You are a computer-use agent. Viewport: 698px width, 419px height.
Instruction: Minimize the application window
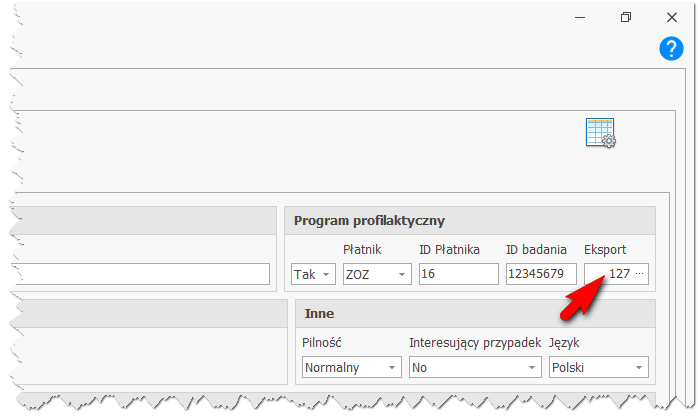coord(580,17)
